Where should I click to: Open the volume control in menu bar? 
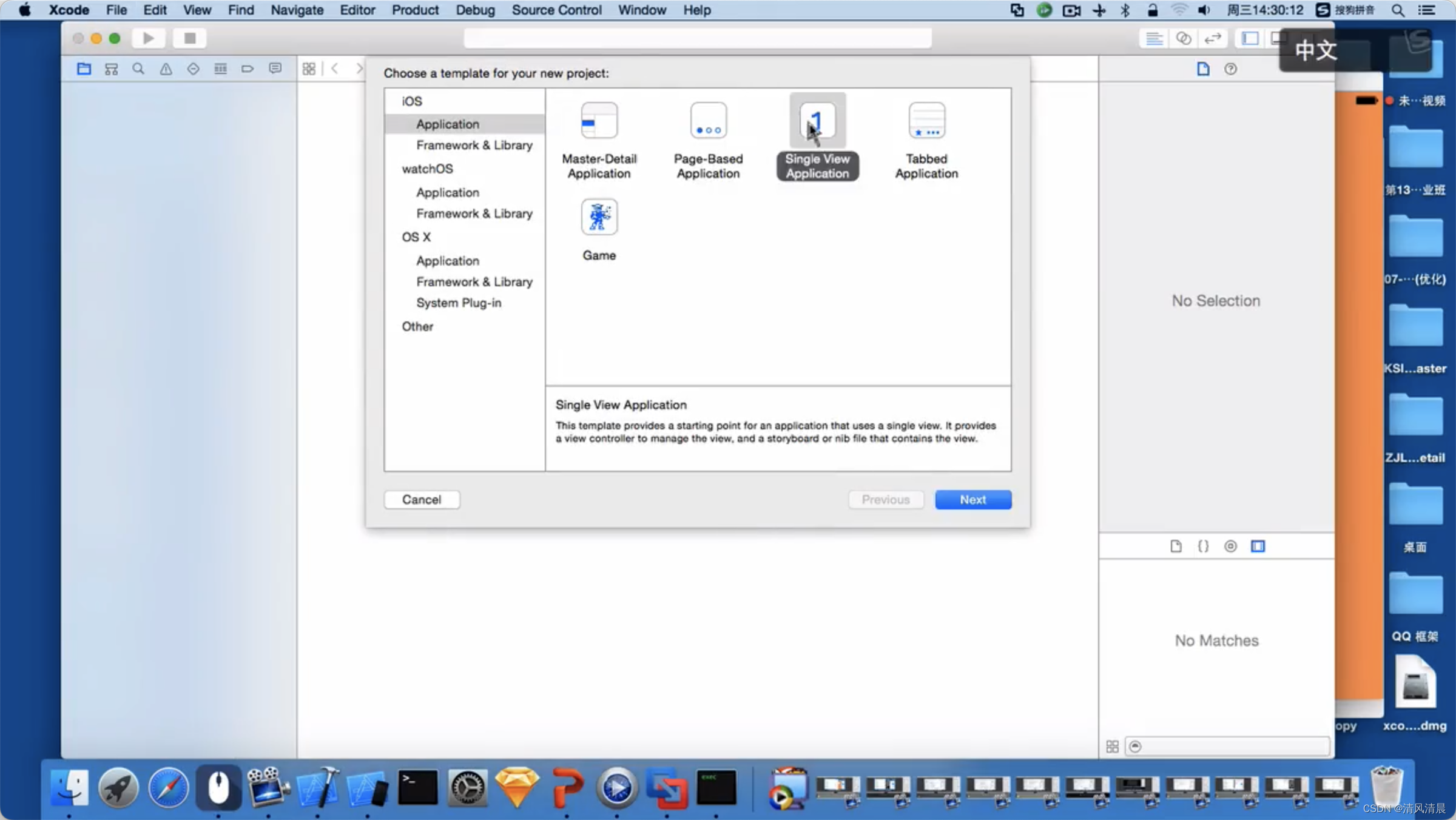[1204, 10]
